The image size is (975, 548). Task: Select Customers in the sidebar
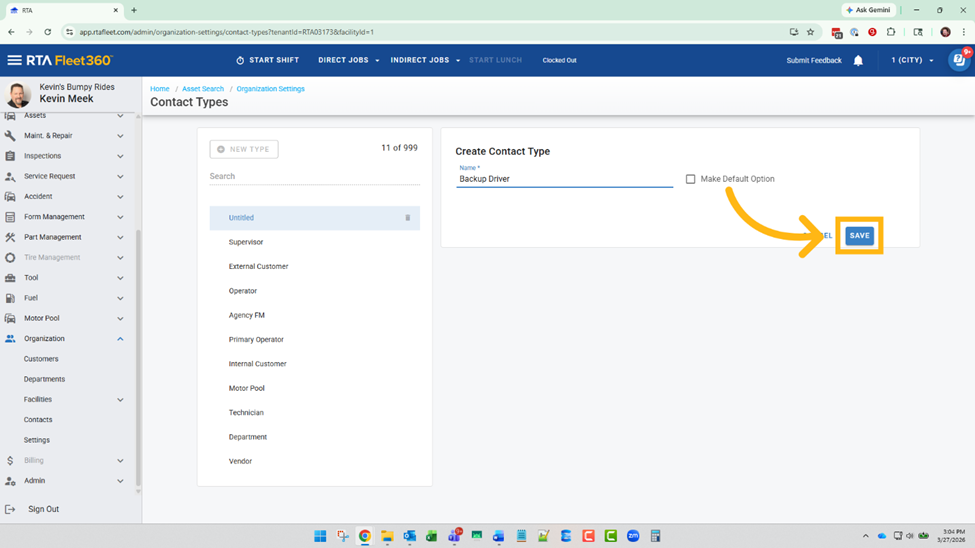[x=41, y=359]
